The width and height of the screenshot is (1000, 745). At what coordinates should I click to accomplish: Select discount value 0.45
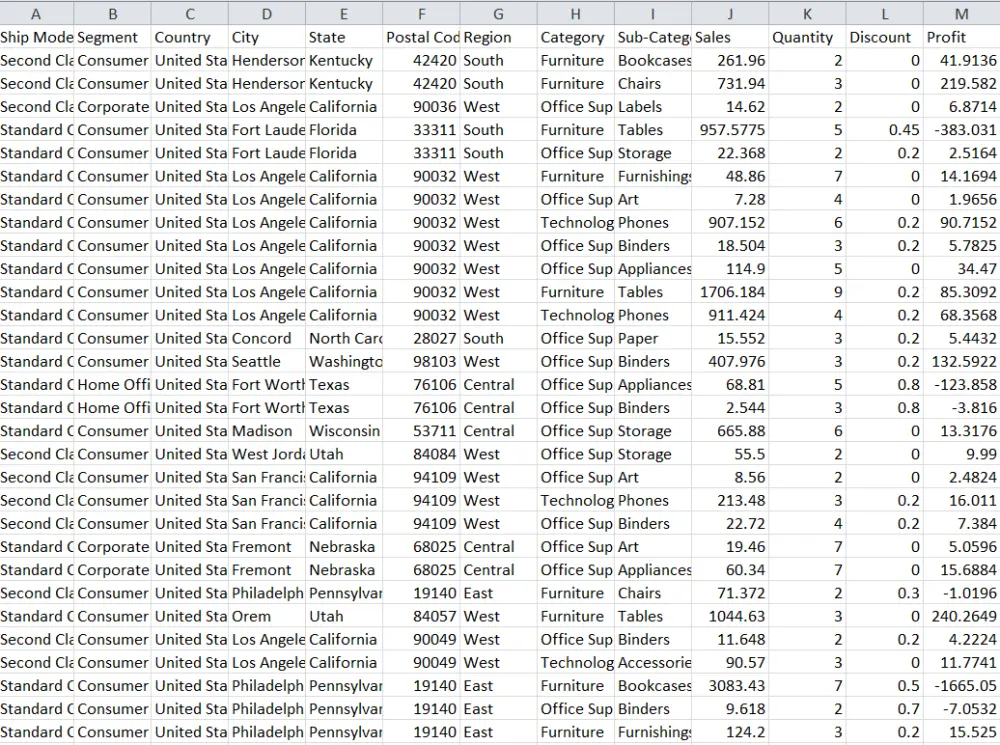885,130
